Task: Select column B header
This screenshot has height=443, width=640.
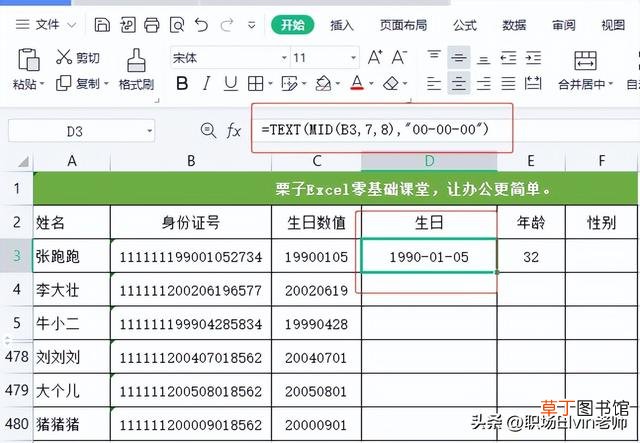Action: point(191,161)
